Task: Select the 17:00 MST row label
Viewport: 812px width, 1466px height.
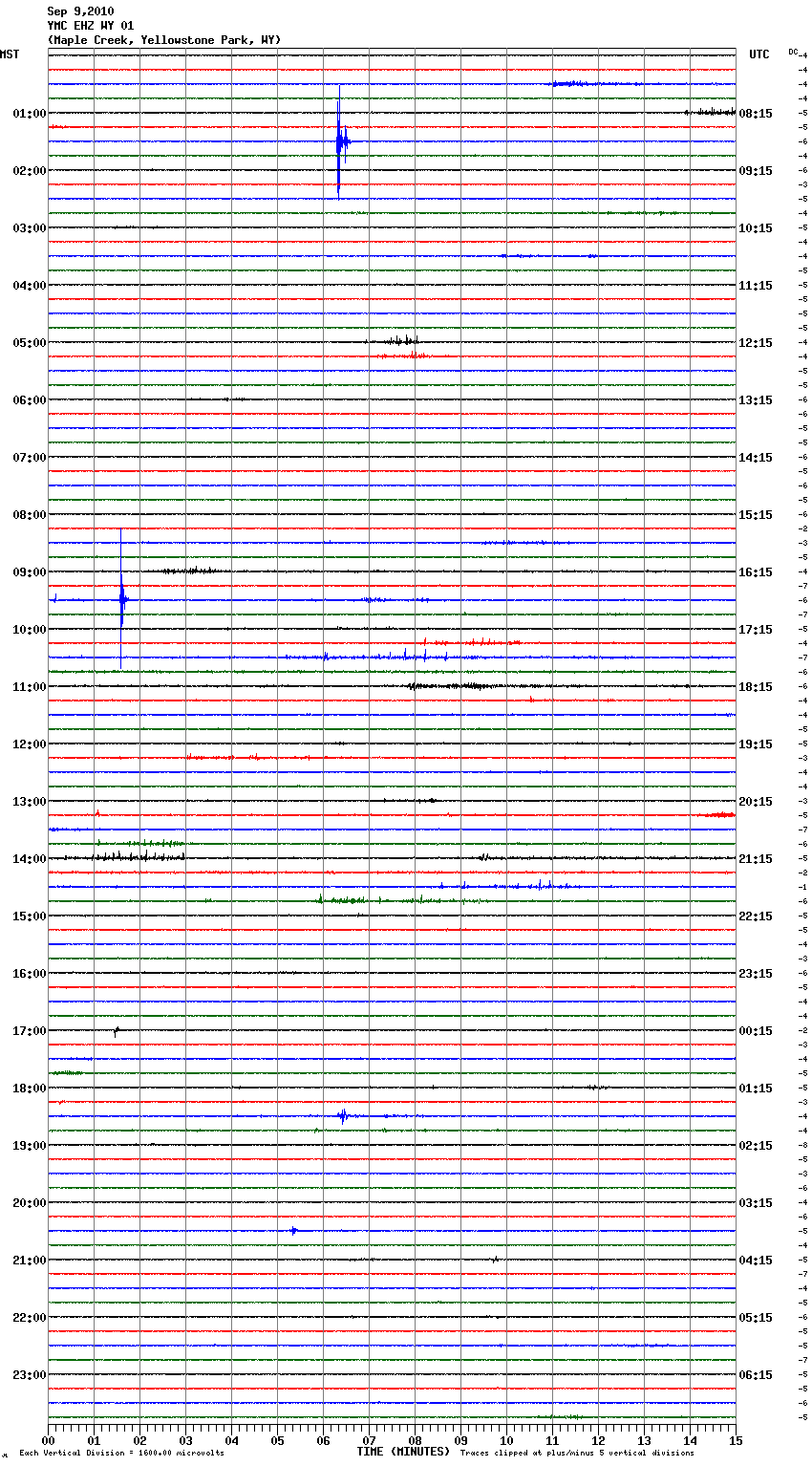Action: click(x=29, y=1031)
